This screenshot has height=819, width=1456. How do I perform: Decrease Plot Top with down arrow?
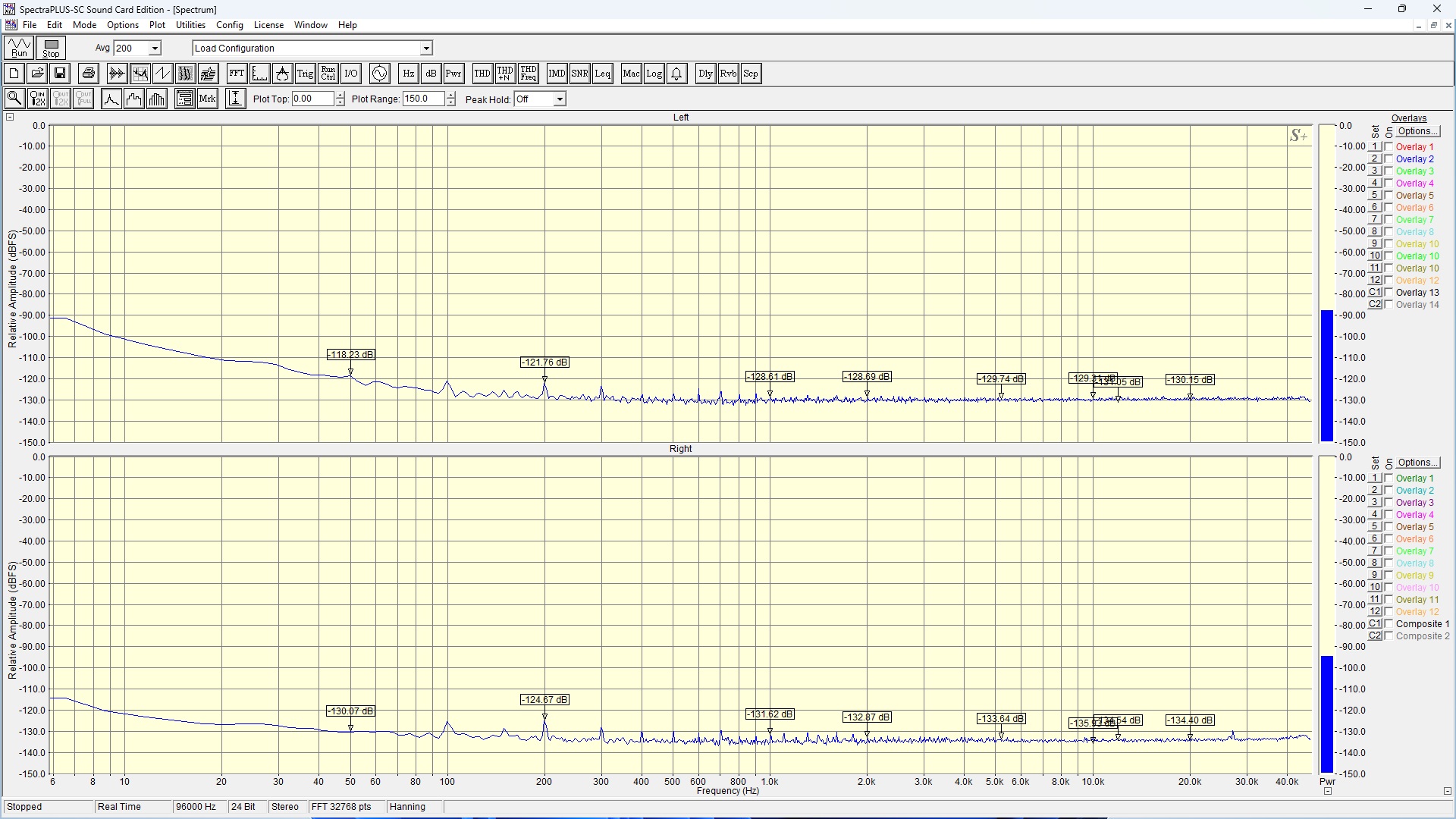click(x=340, y=102)
